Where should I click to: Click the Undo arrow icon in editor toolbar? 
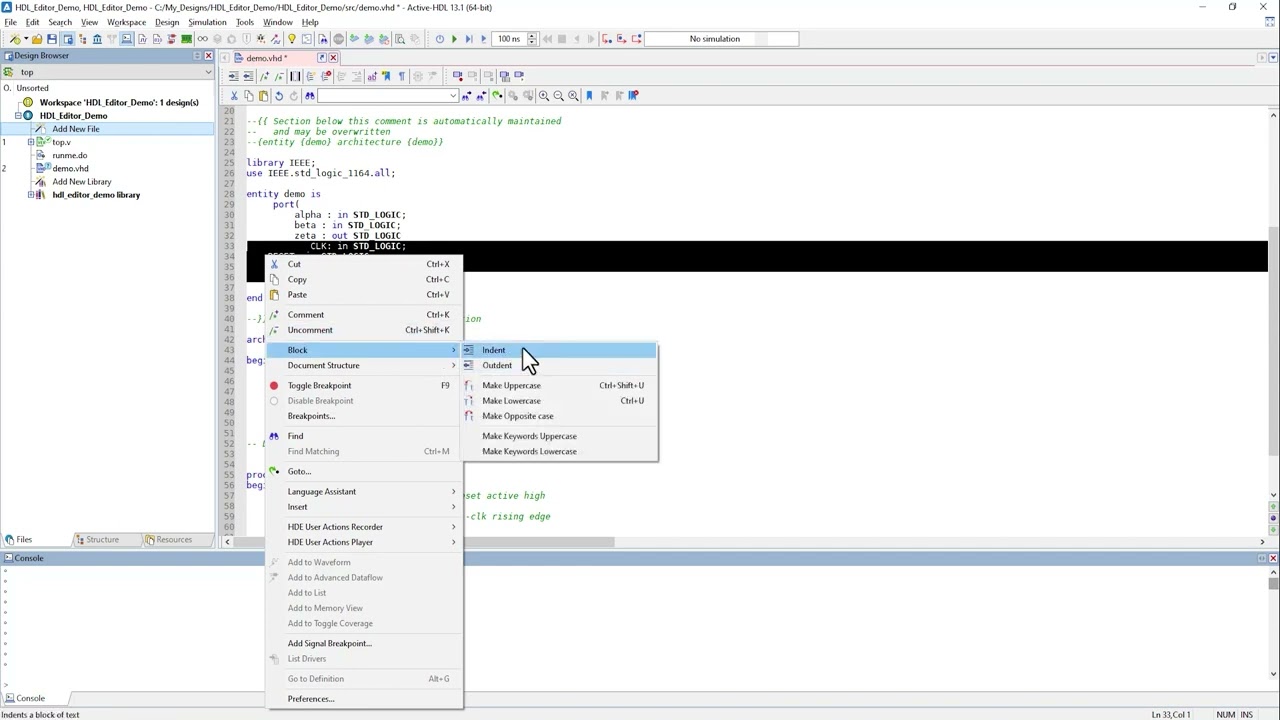pyautogui.click(x=279, y=96)
